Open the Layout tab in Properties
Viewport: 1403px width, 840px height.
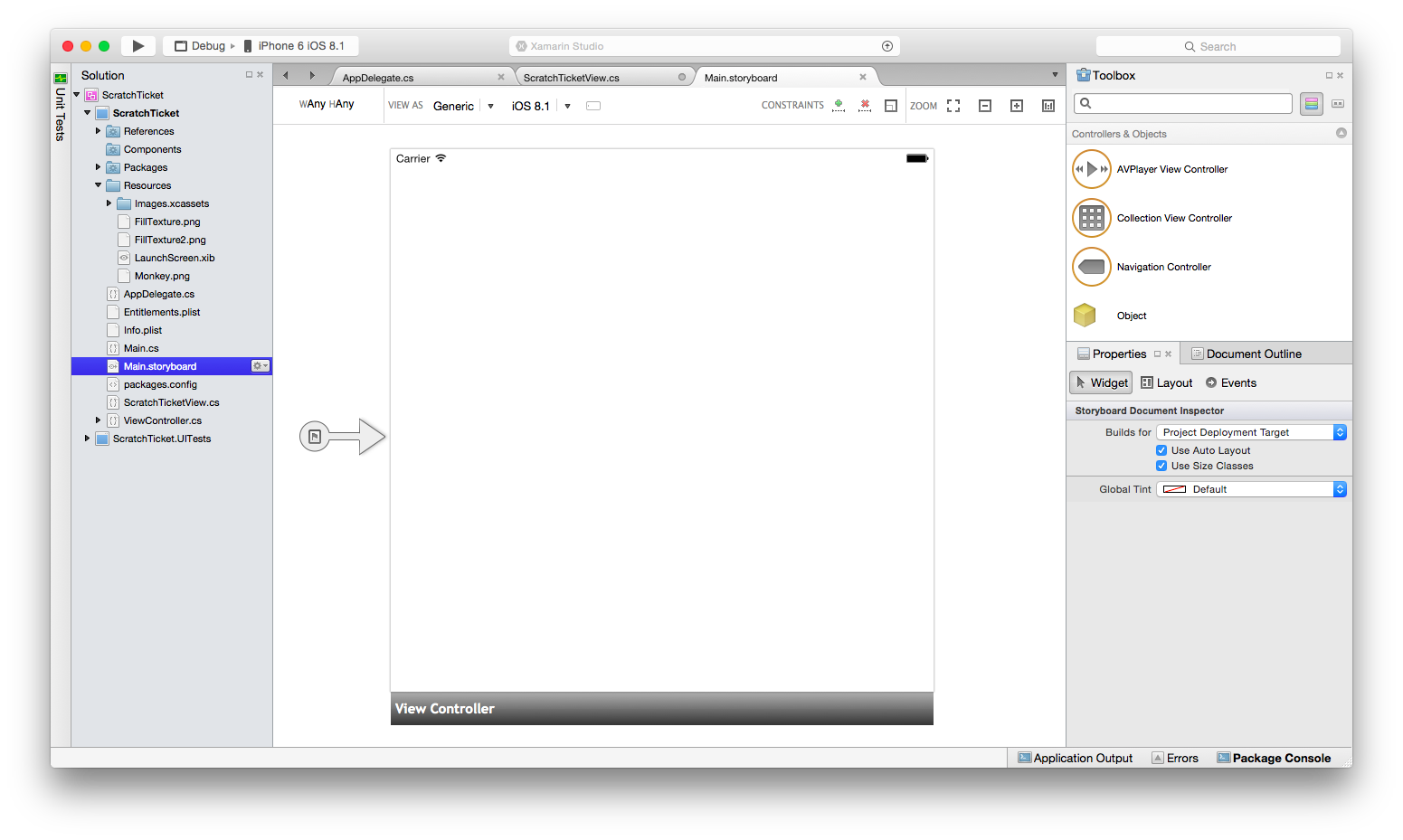coord(1166,382)
